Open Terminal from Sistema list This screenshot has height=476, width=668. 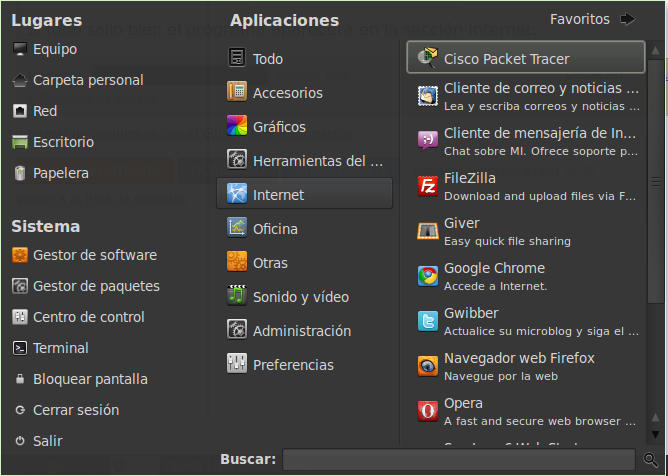point(61,348)
